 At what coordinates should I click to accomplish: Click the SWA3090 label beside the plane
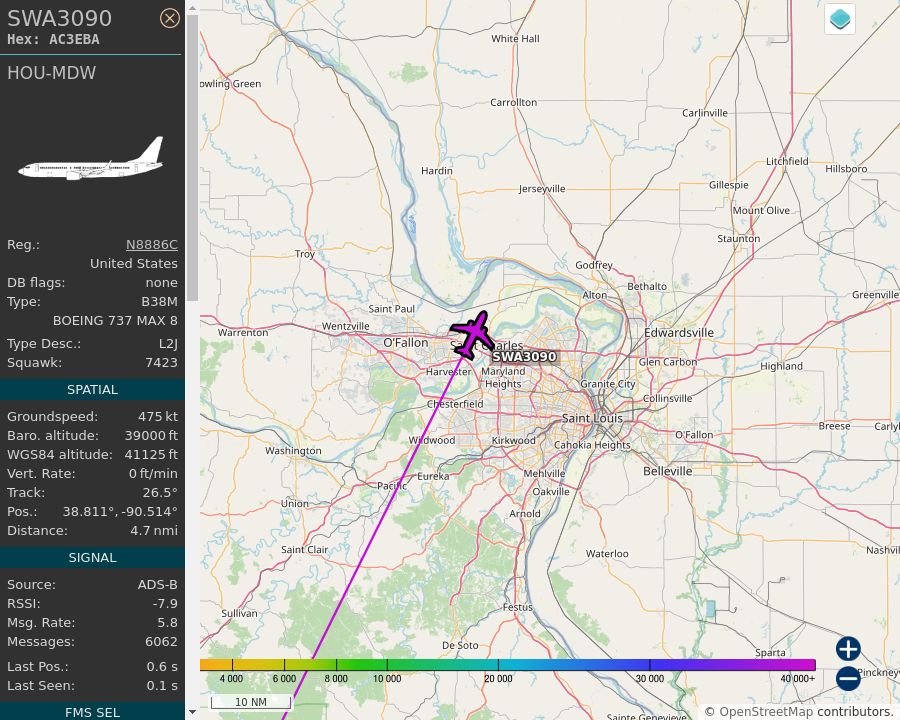click(x=527, y=356)
